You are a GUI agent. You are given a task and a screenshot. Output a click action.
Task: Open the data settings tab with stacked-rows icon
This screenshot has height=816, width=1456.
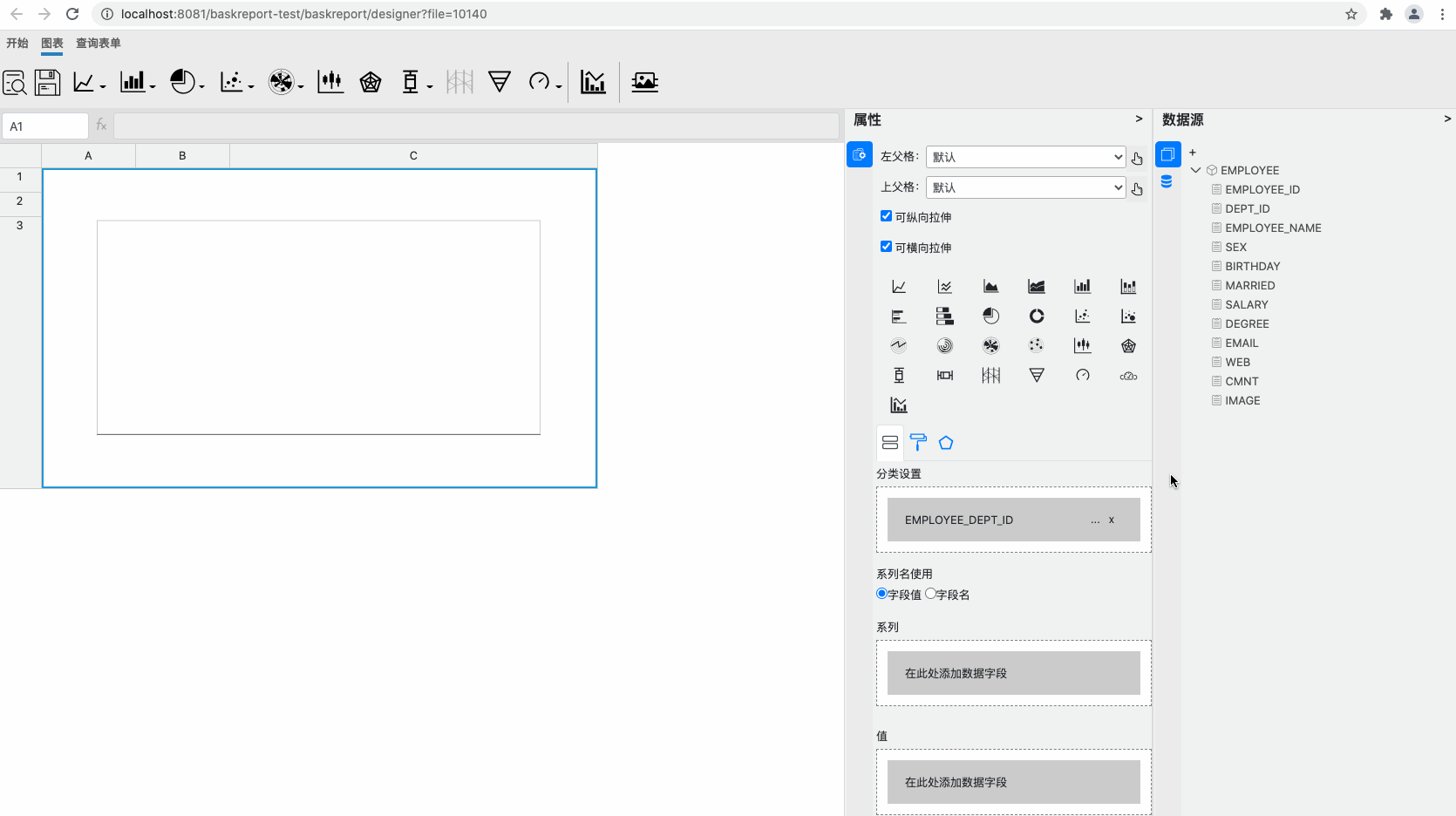[x=890, y=443]
